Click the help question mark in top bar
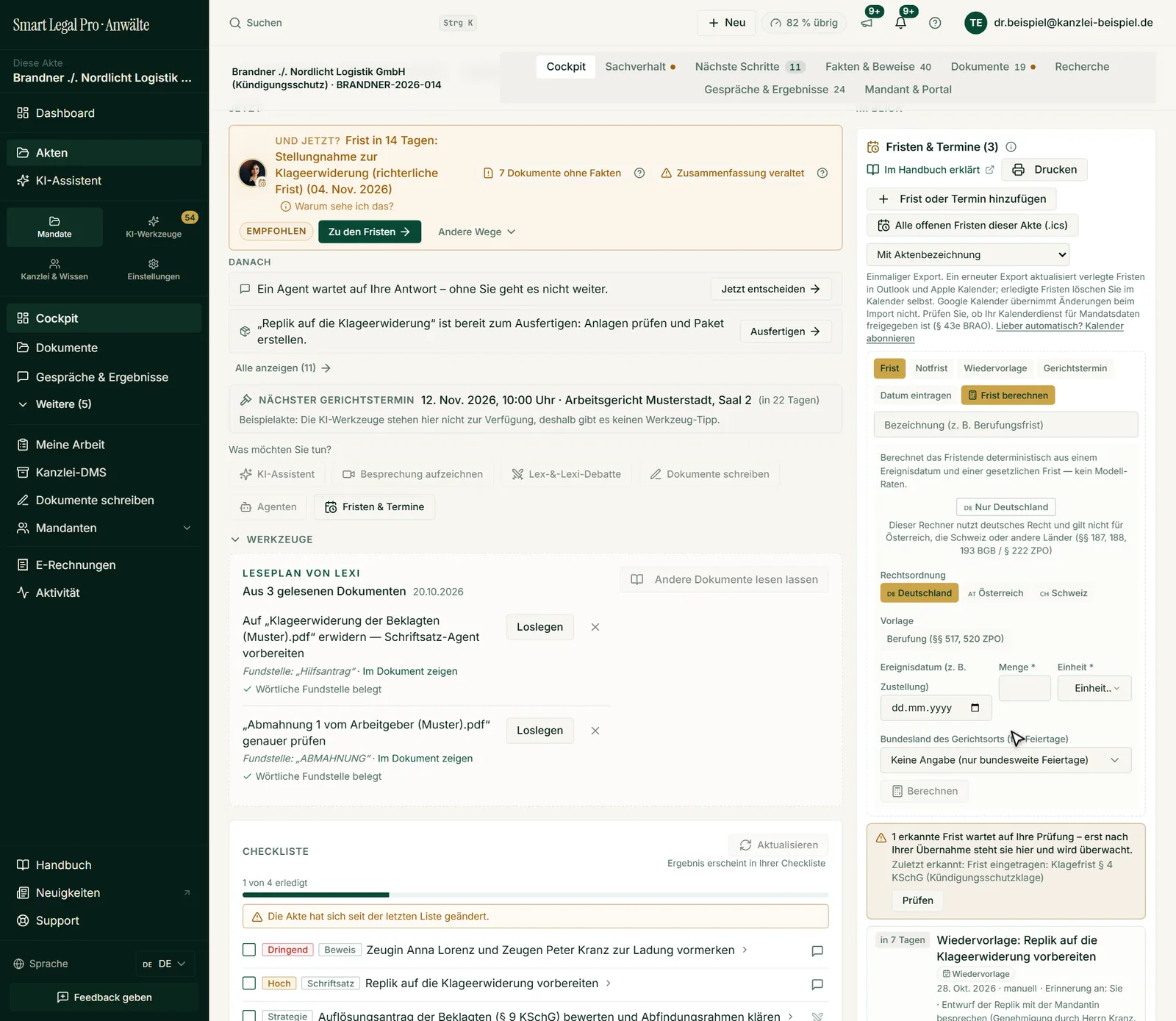Screen dimensions: 1176x1021 935,23
